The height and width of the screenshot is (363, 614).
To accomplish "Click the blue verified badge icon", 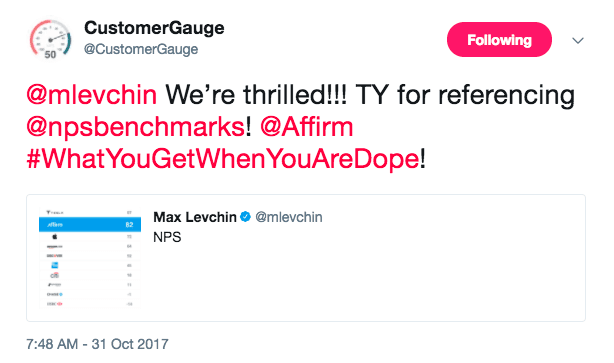I will 246,217.
